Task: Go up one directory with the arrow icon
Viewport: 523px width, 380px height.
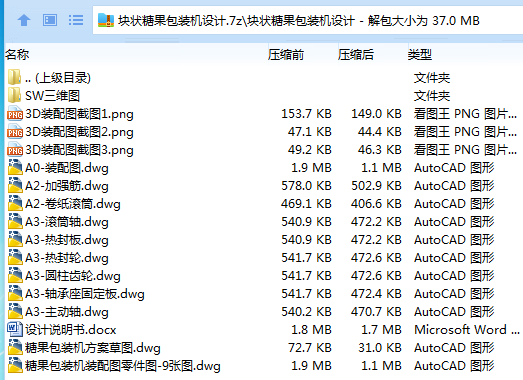Action: coord(24,20)
